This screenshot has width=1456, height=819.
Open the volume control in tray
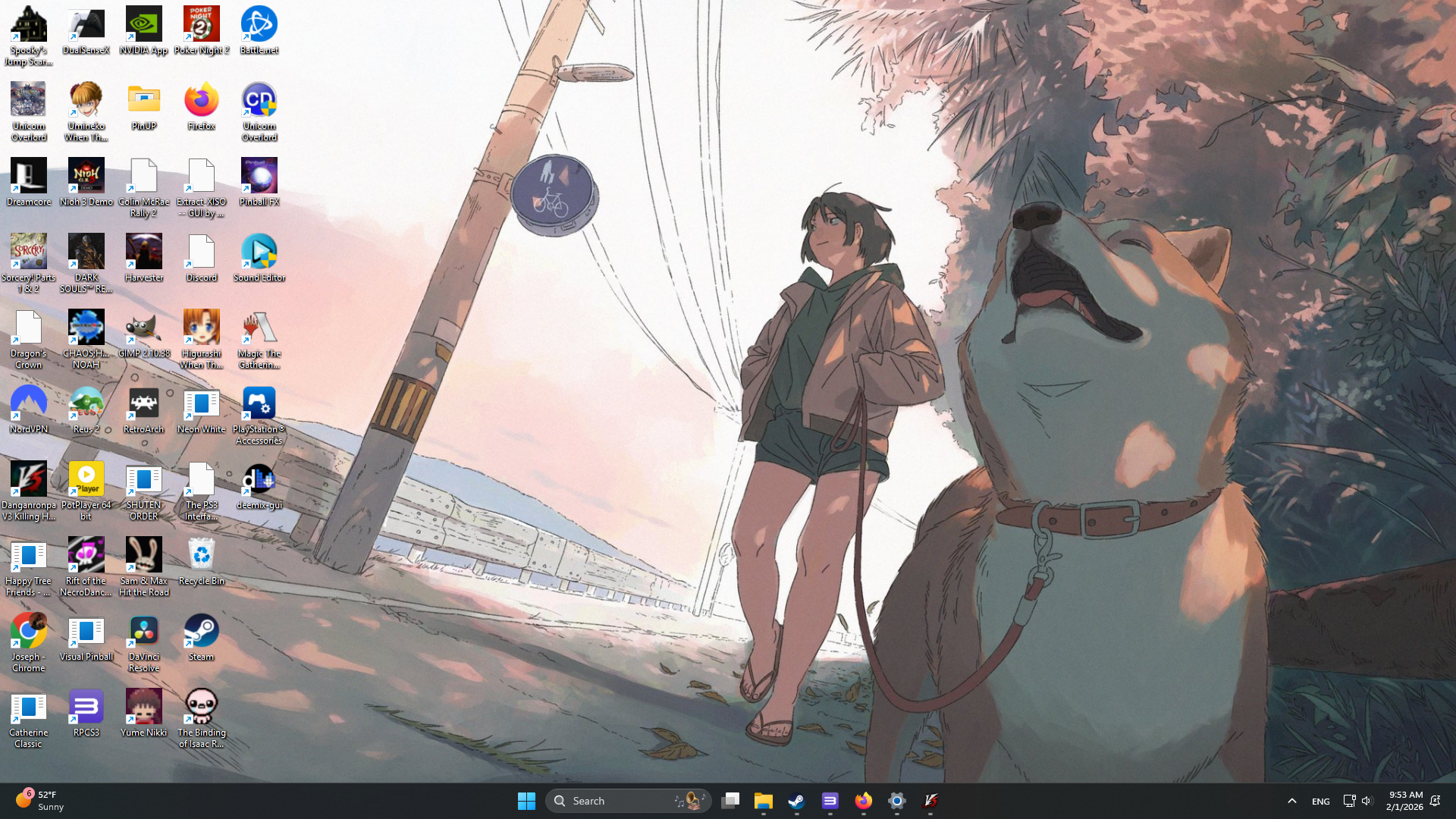[1367, 801]
